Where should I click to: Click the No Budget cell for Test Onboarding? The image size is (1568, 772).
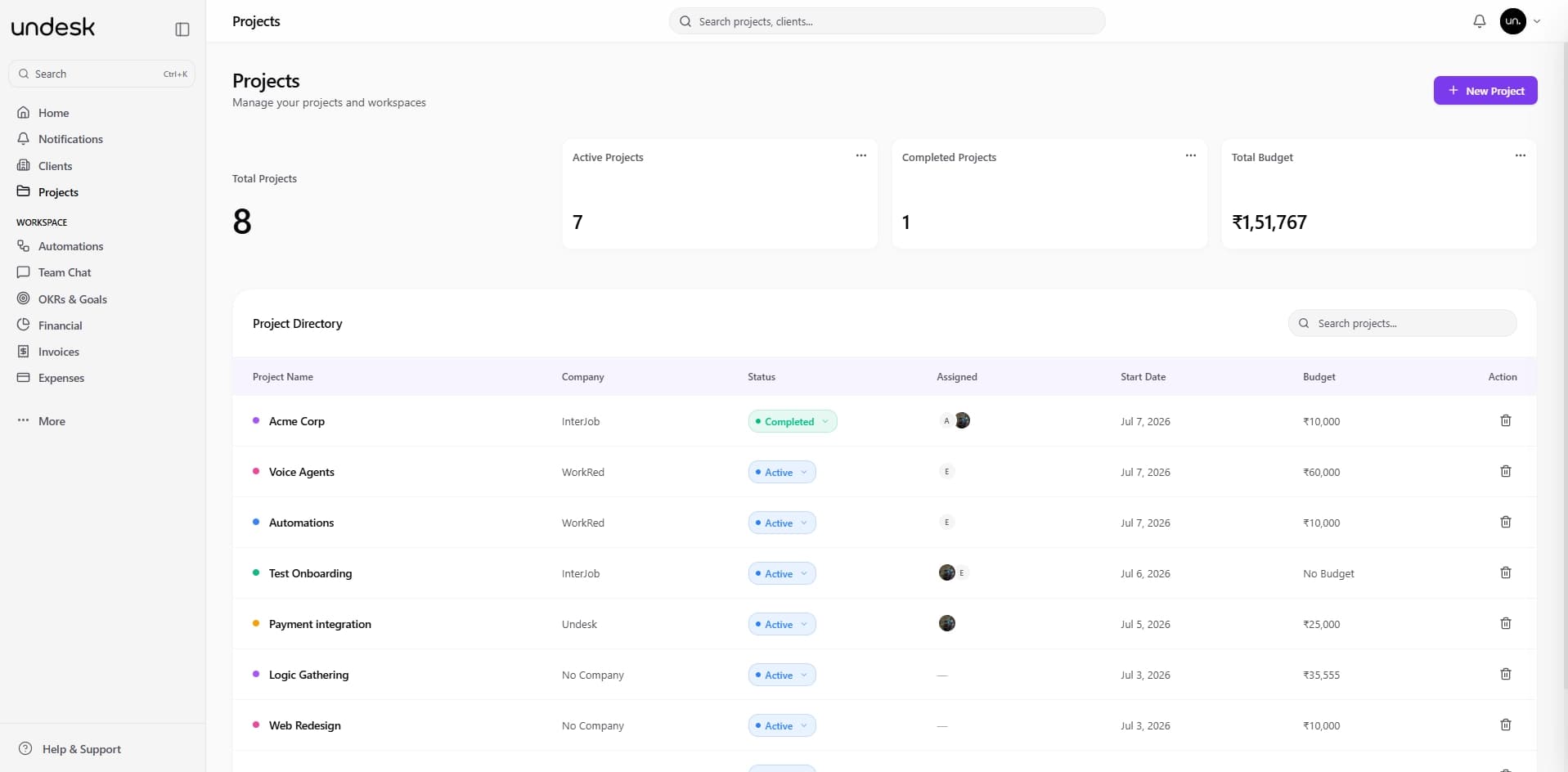[1328, 573]
